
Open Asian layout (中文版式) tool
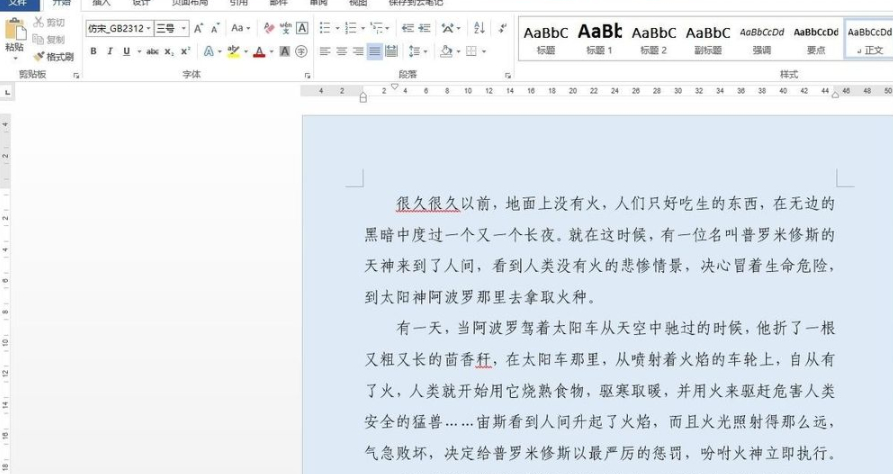(x=450, y=28)
